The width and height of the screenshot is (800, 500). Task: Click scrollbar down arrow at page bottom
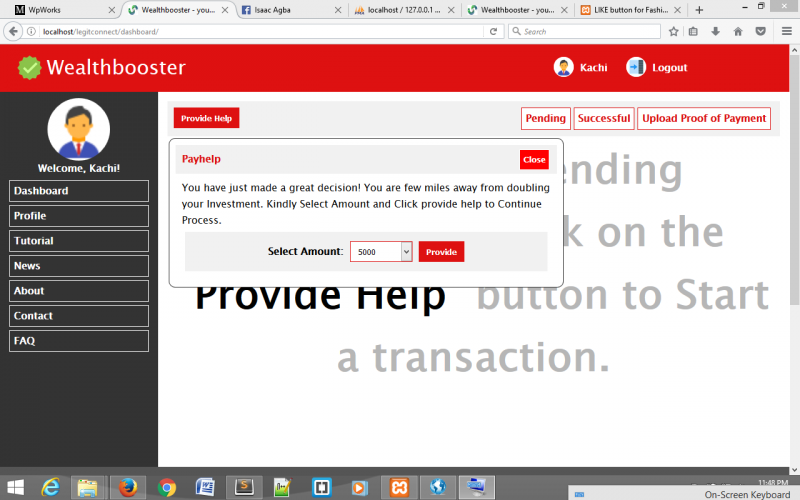tap(794, 470)
